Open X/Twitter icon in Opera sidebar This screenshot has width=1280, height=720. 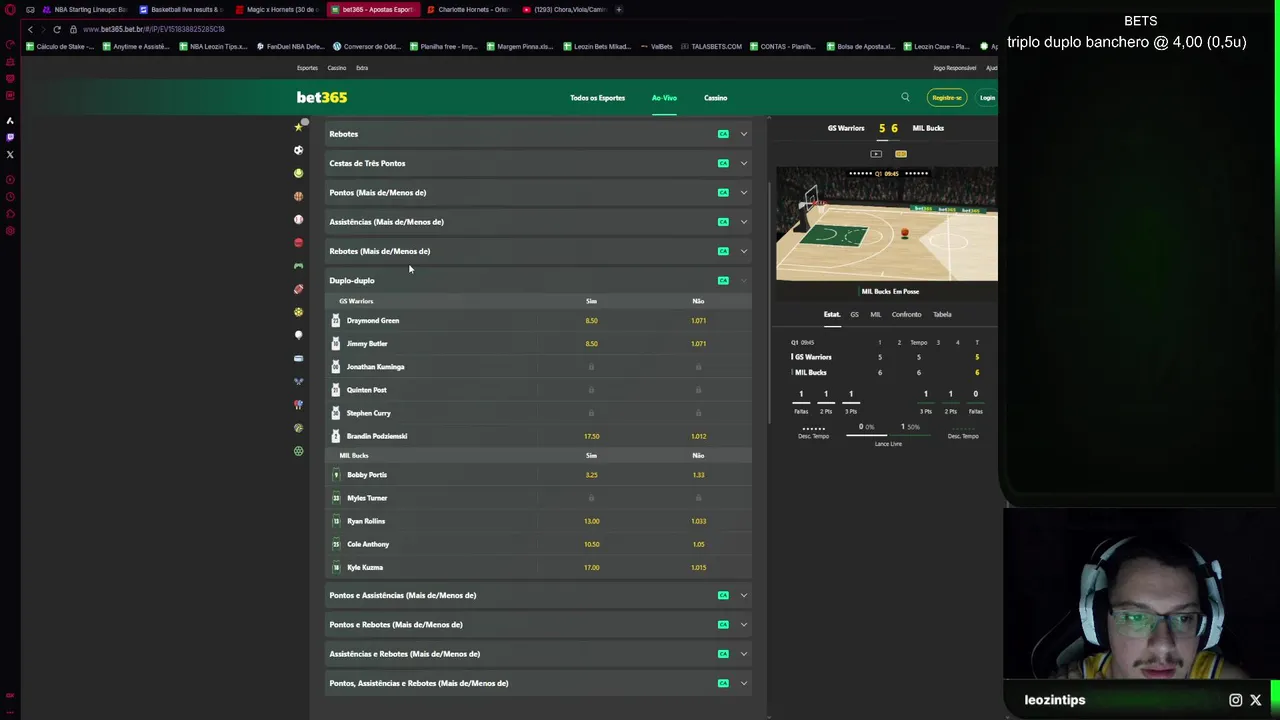pyautogui.click(x=10, y=154)
